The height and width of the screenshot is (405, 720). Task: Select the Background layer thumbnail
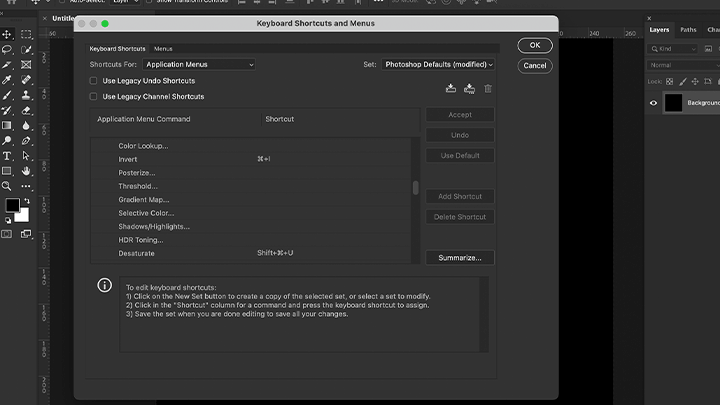pos(674,103)
